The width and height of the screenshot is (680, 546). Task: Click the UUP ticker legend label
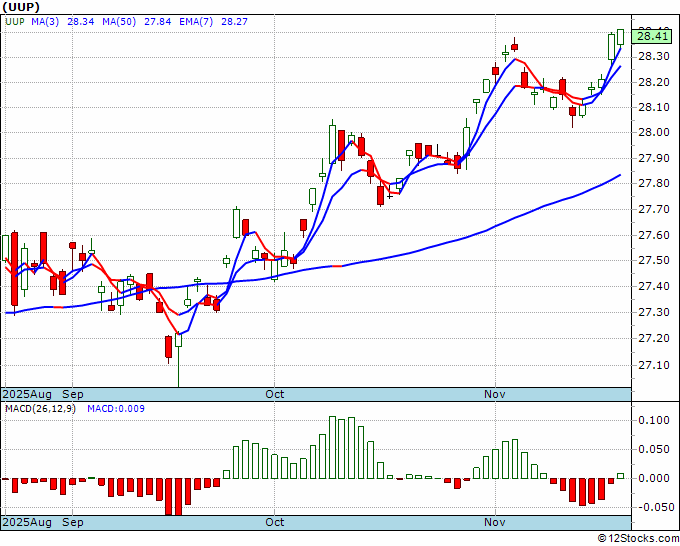tap(15, 22)
